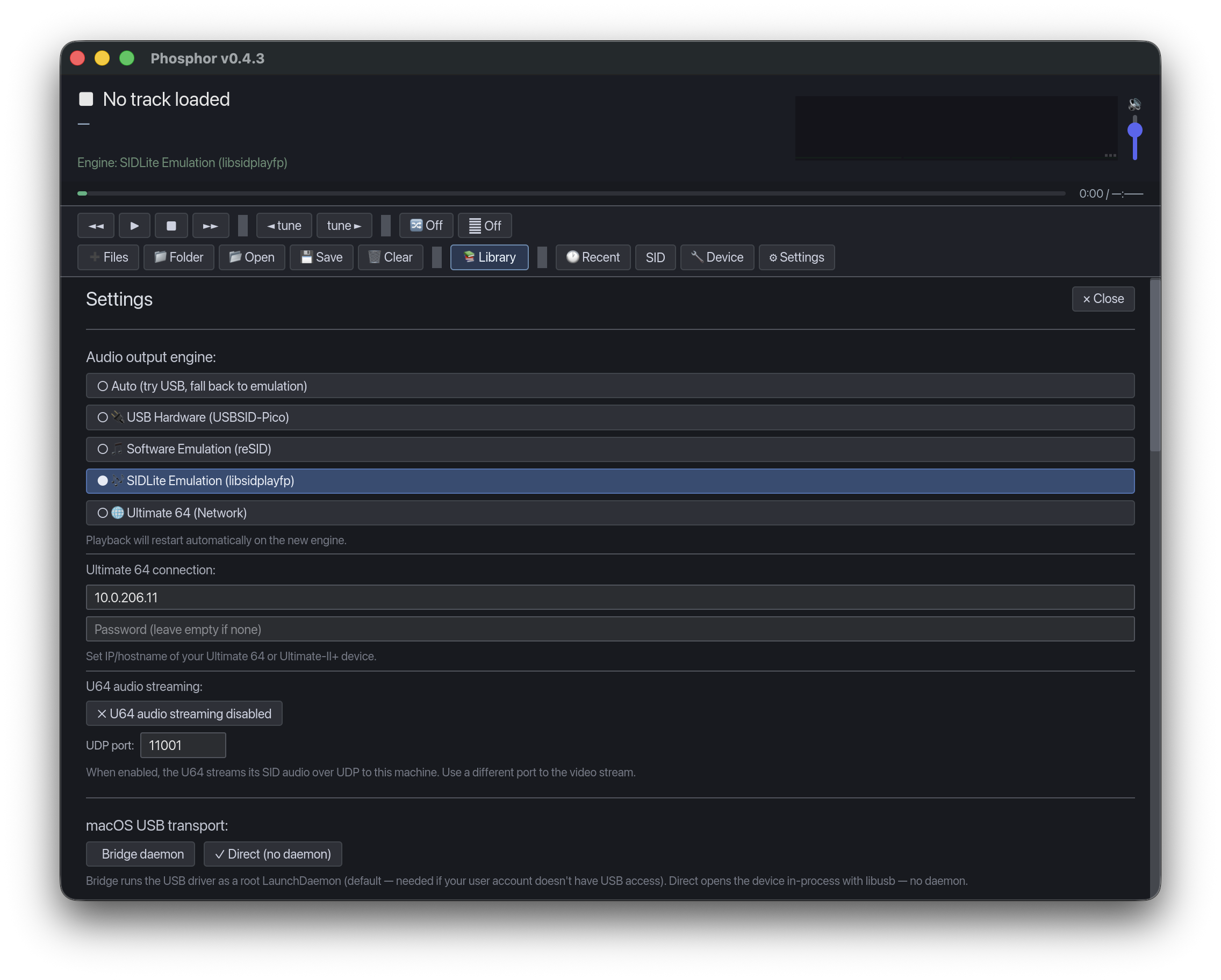This screenshot has height=980, width=1221.
Task: Click the visualizer display area
Action: [x=956, y=127]
